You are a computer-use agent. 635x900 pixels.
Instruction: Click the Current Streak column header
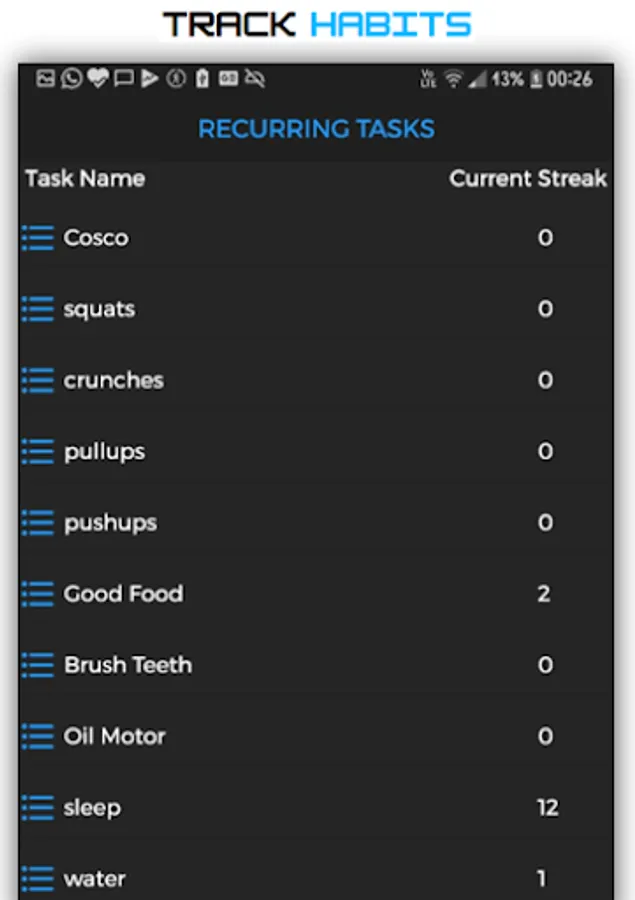click(x=527, y=179)
